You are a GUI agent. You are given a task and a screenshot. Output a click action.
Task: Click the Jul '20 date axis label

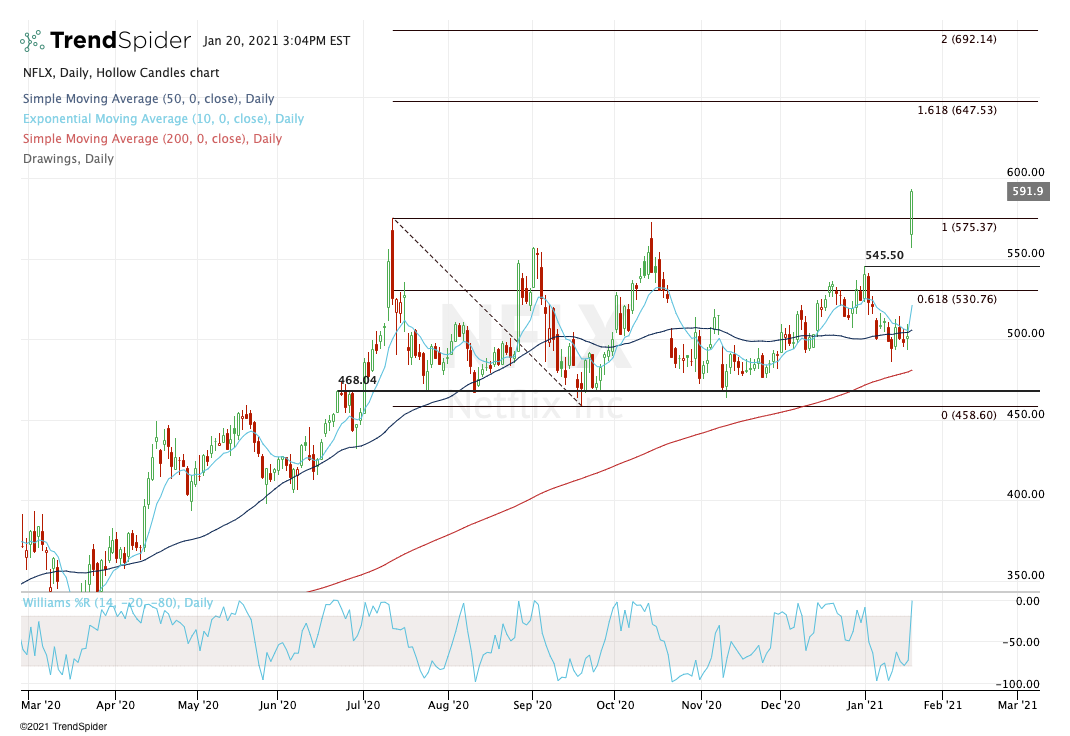coord(363,705)
